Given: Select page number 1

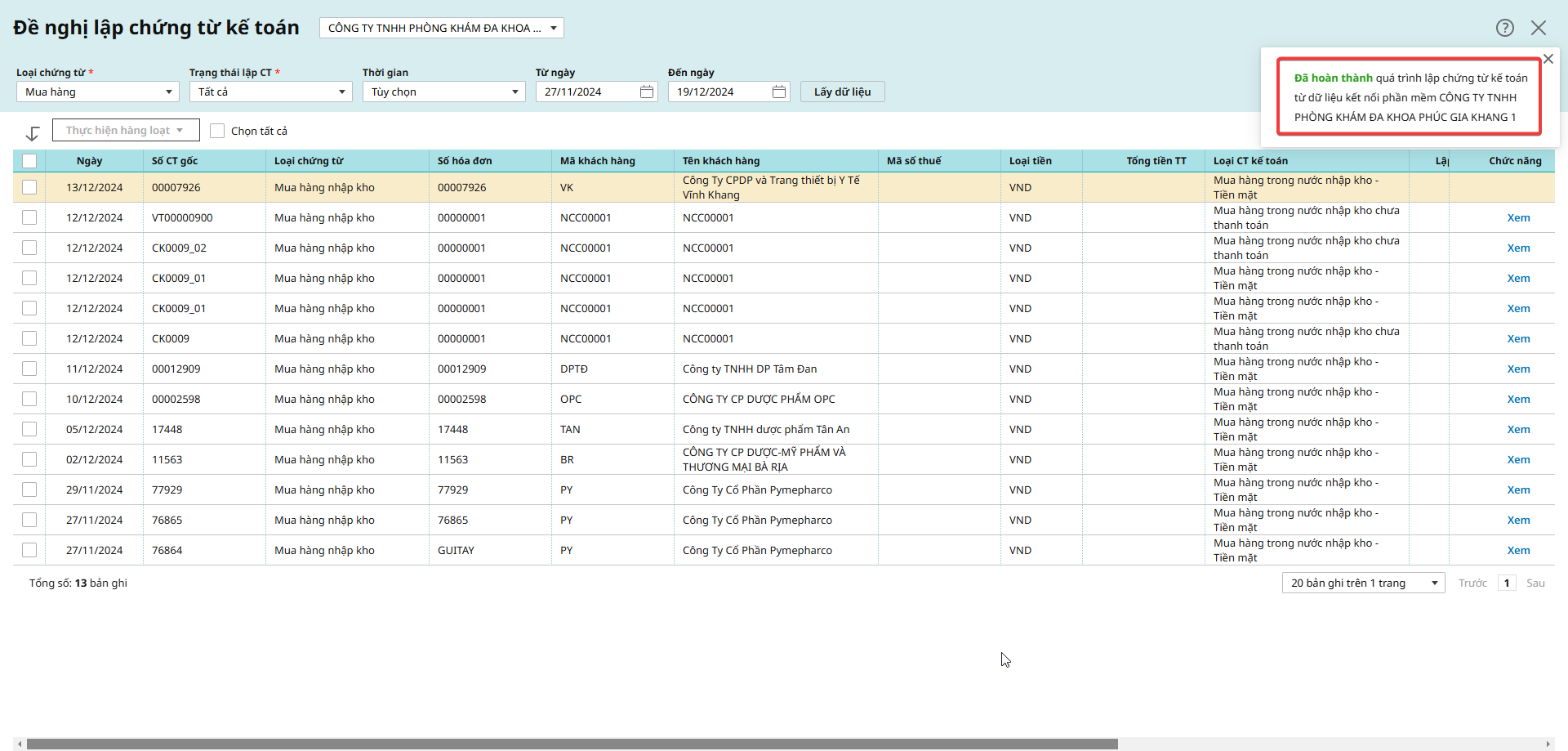Looking at the screenshot, I should 1507,583.
